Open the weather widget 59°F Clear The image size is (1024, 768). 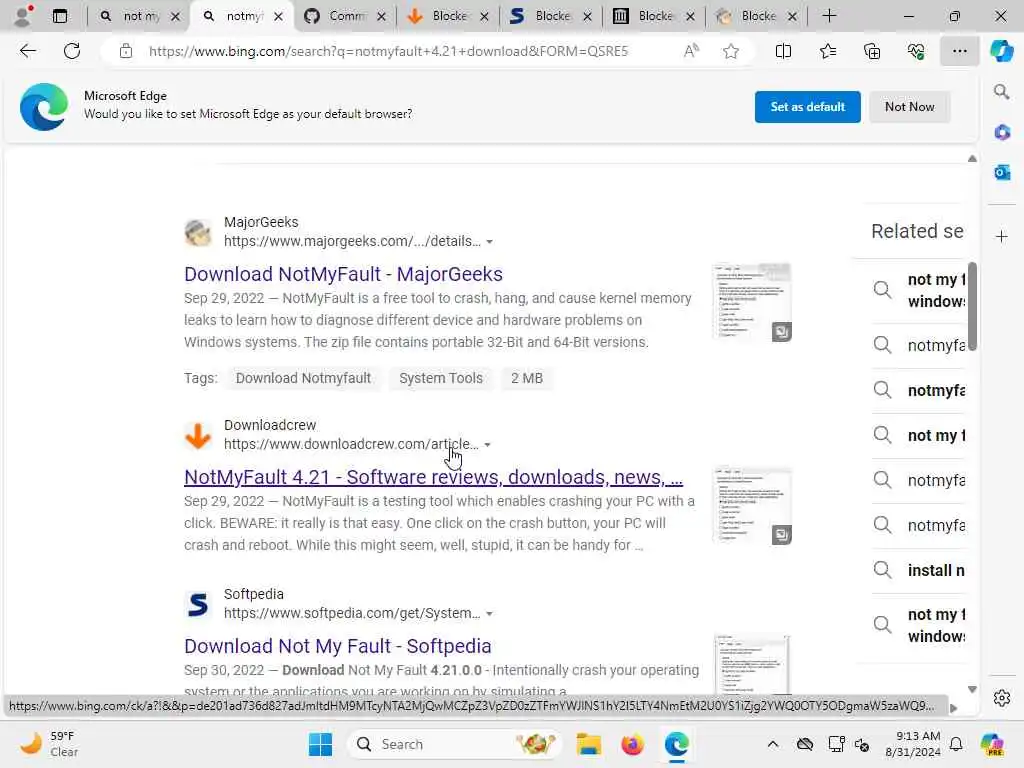(x=48, y=744)
